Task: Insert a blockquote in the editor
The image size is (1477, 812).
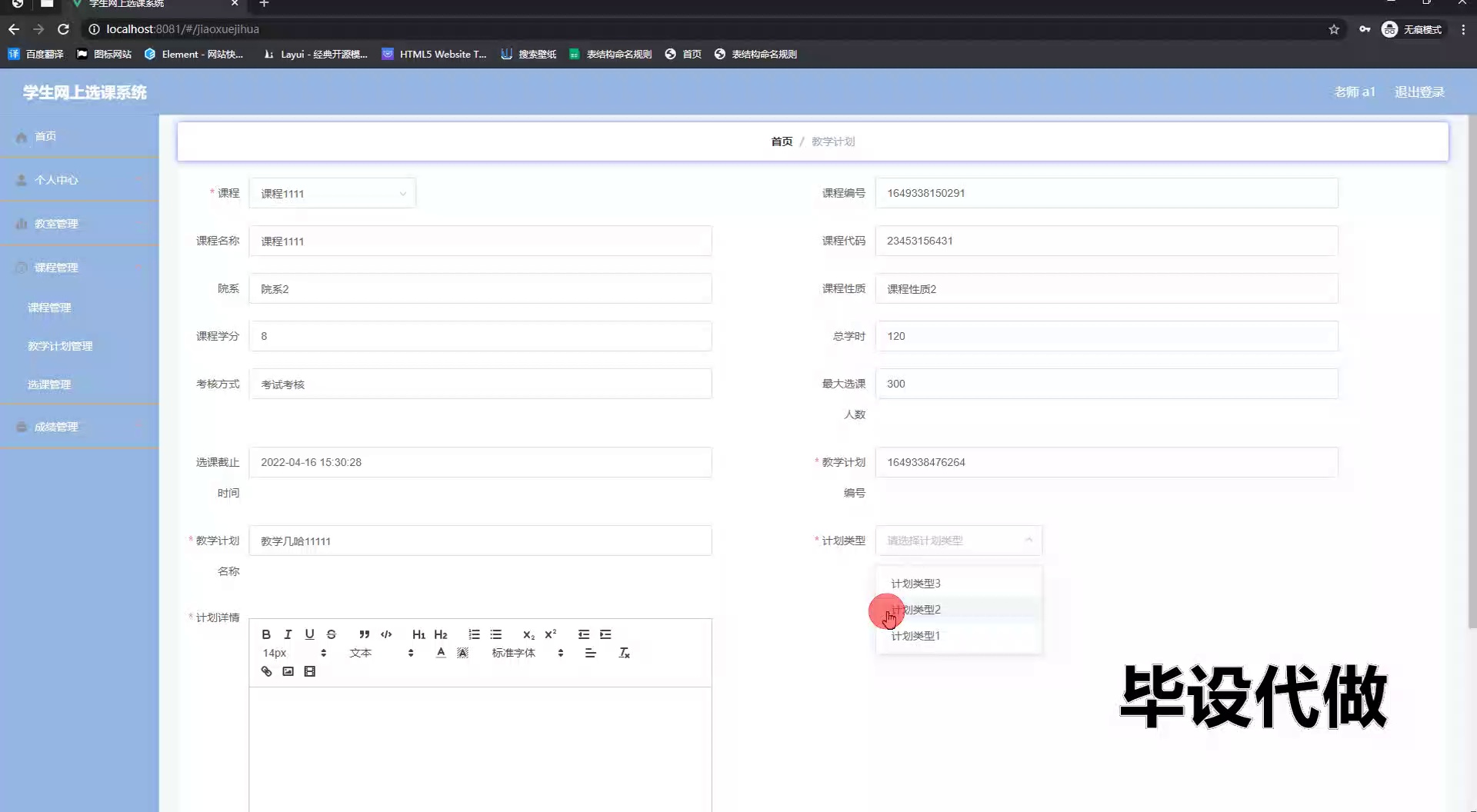Action: click(365, 634)
